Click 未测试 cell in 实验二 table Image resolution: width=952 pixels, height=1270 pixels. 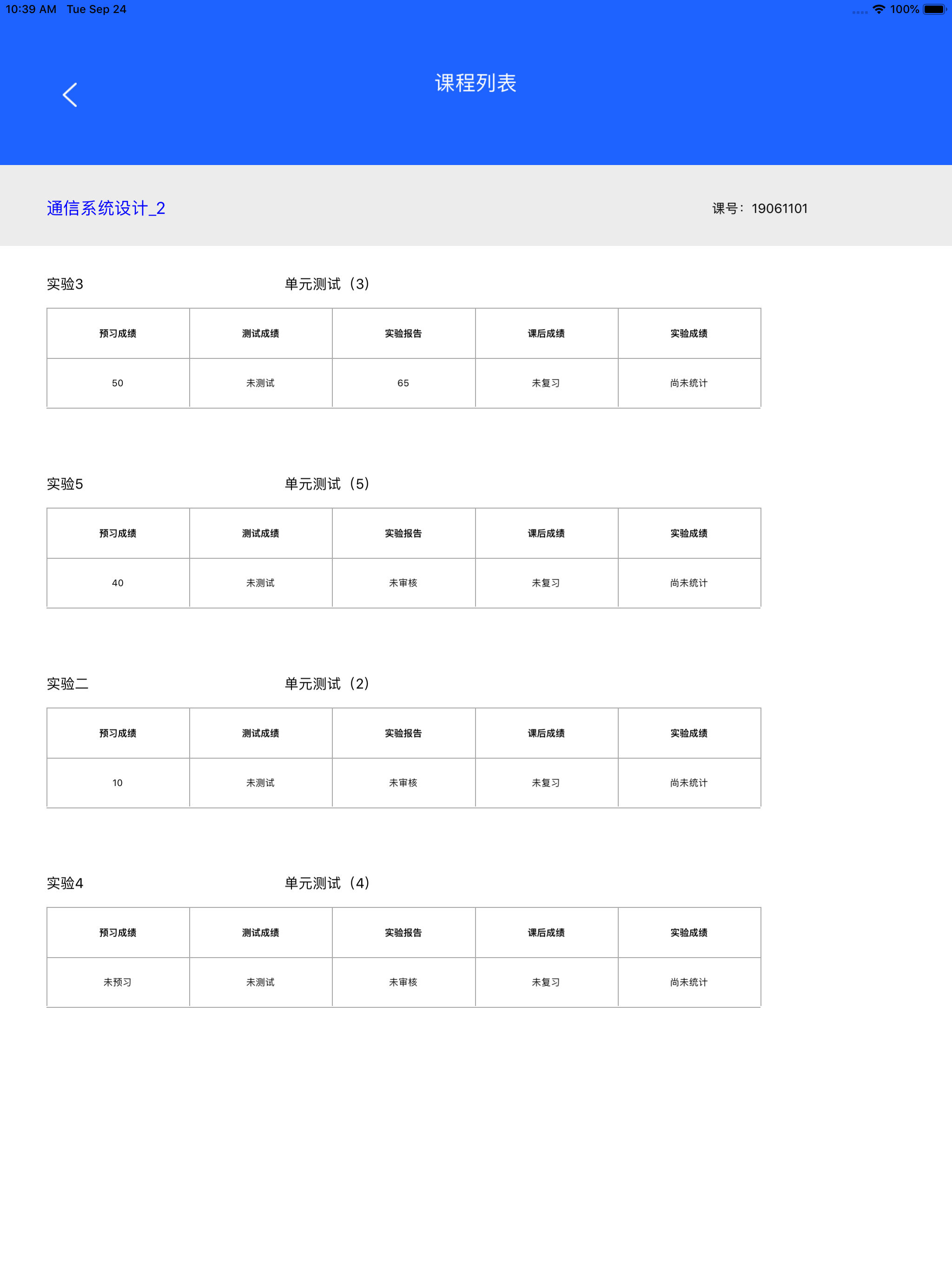click(x=260, y=782)
